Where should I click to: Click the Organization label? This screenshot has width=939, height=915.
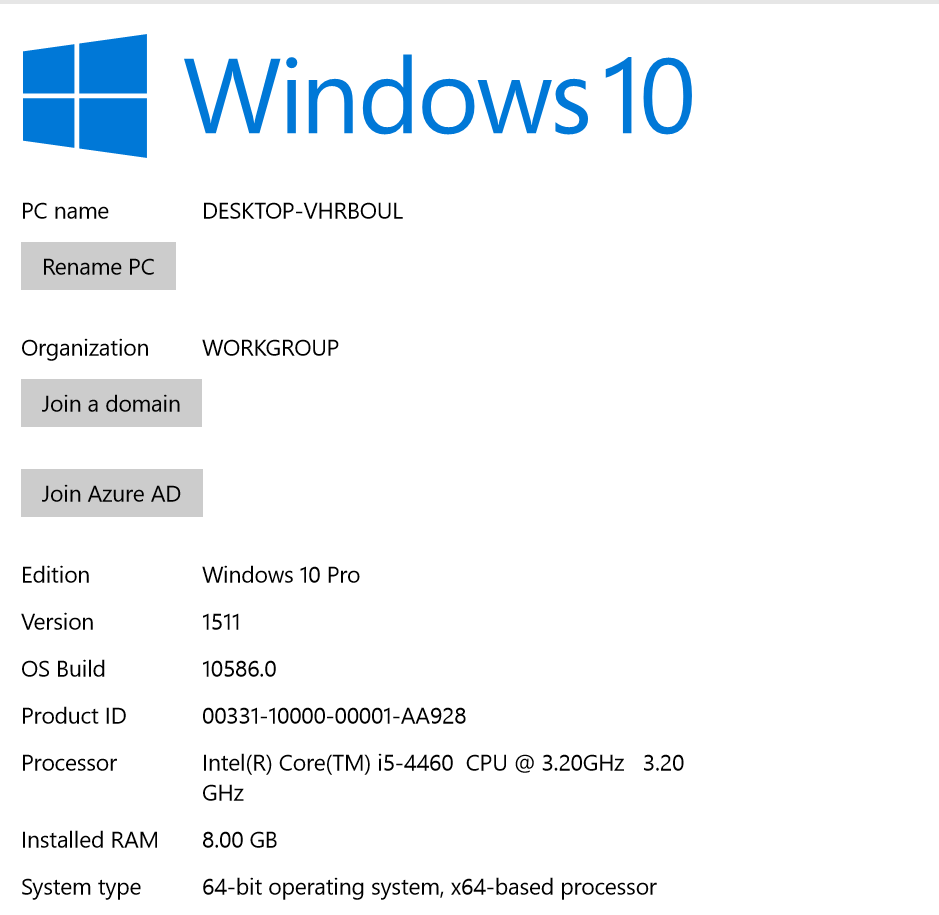(x=85, y=349)
